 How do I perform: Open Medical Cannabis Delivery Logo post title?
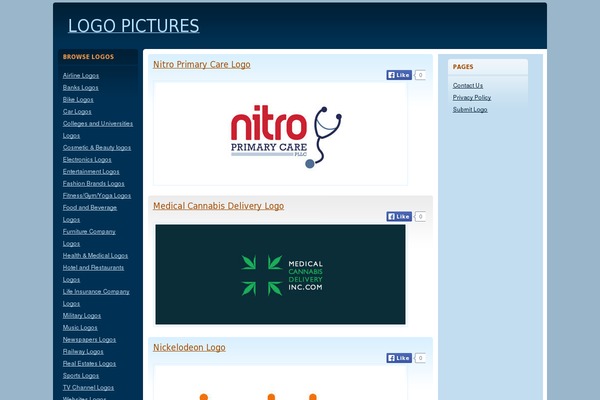click(x=218, y=206)
